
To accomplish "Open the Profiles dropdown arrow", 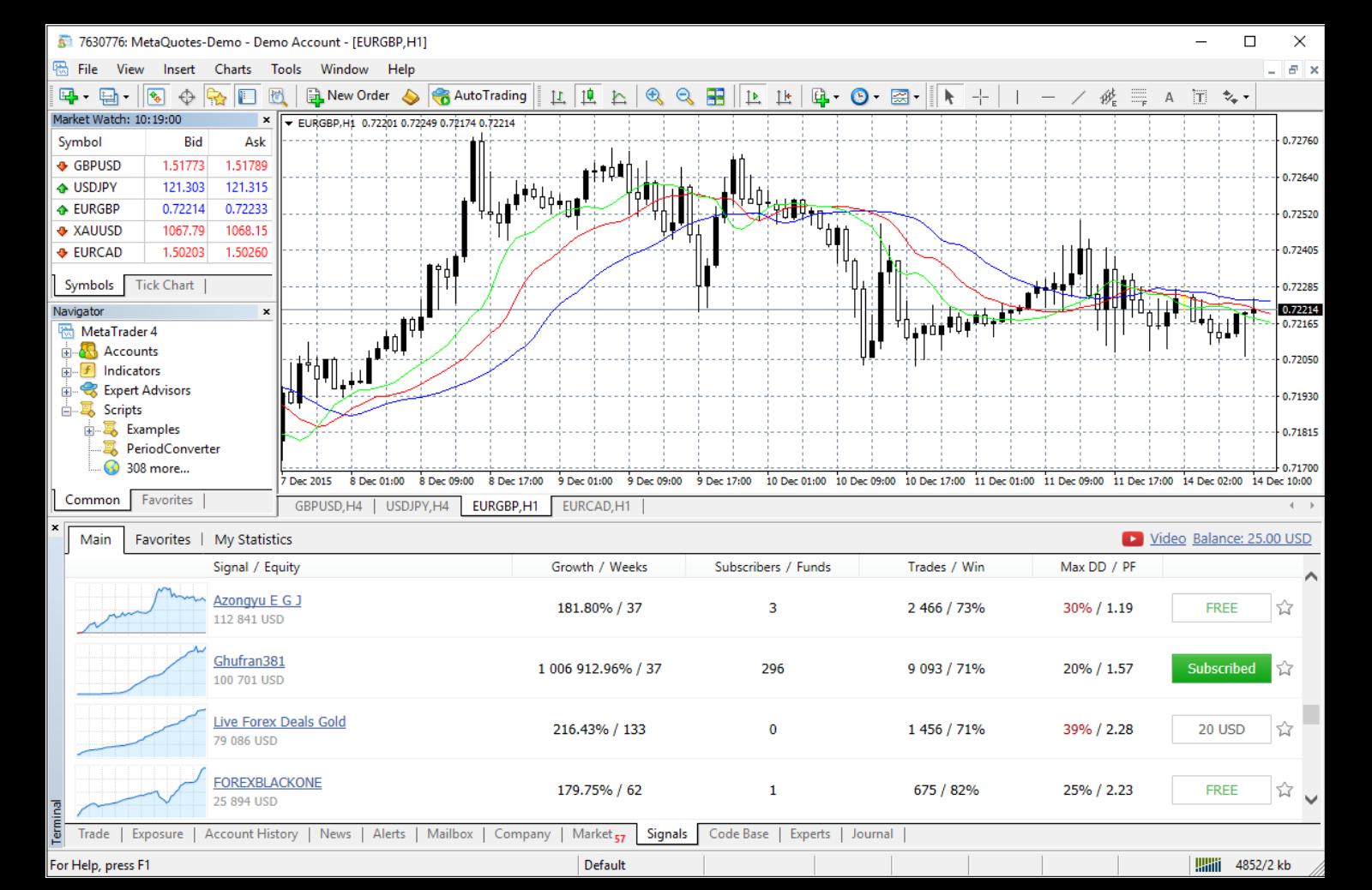I will [126, 98].
